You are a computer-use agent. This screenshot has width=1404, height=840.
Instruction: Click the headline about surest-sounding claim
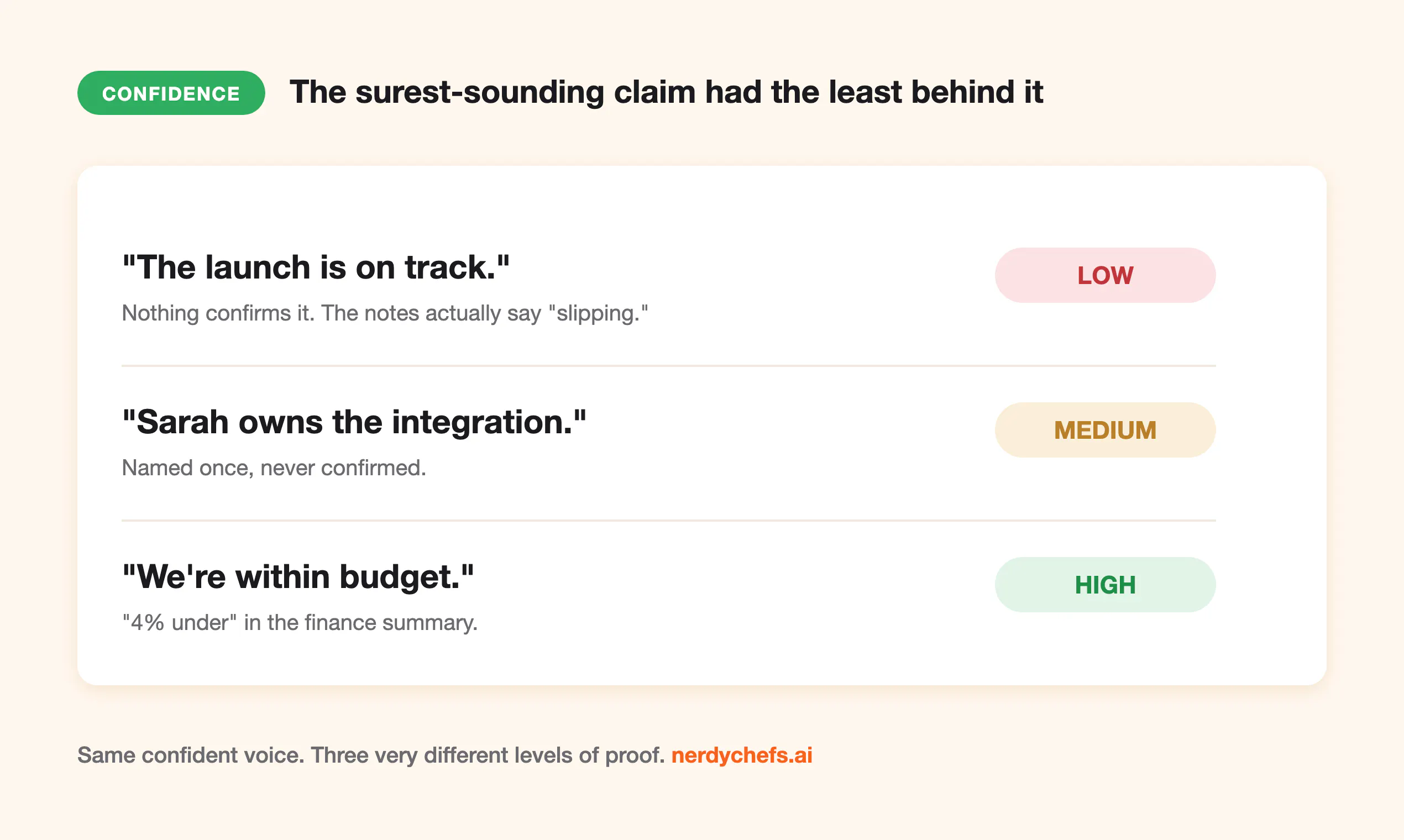tap(666, 92)
